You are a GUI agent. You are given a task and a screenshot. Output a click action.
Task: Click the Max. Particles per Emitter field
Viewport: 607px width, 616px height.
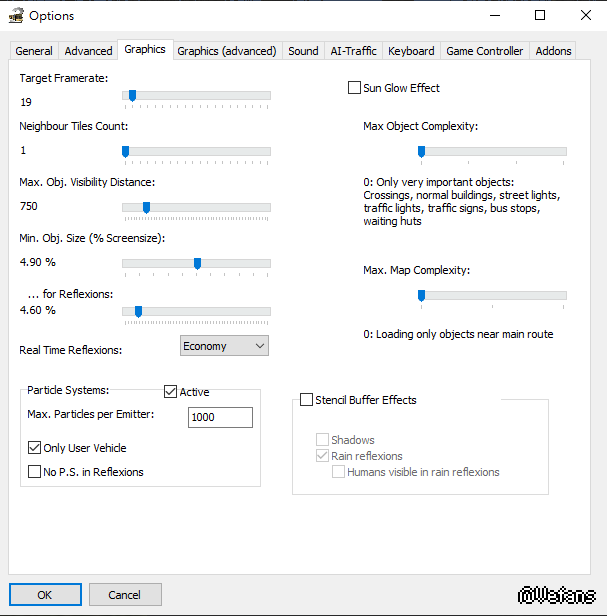[220, 417]
